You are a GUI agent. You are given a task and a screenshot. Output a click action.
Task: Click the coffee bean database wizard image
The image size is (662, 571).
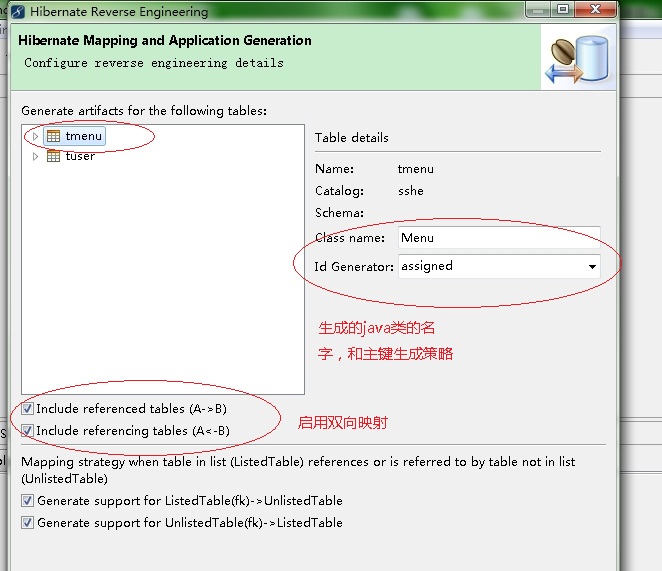point(578,59)
